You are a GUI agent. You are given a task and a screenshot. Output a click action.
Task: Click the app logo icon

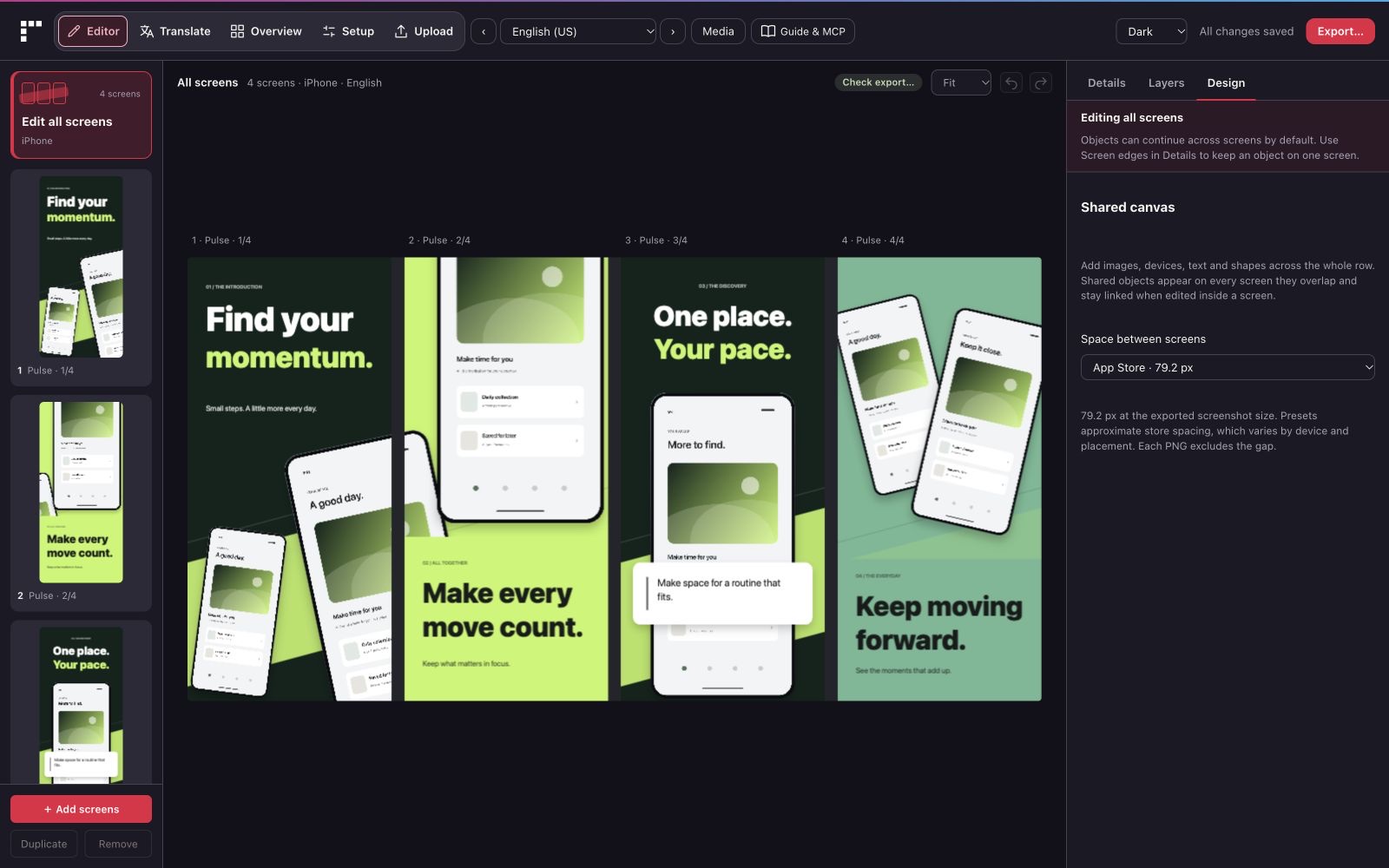30,31
